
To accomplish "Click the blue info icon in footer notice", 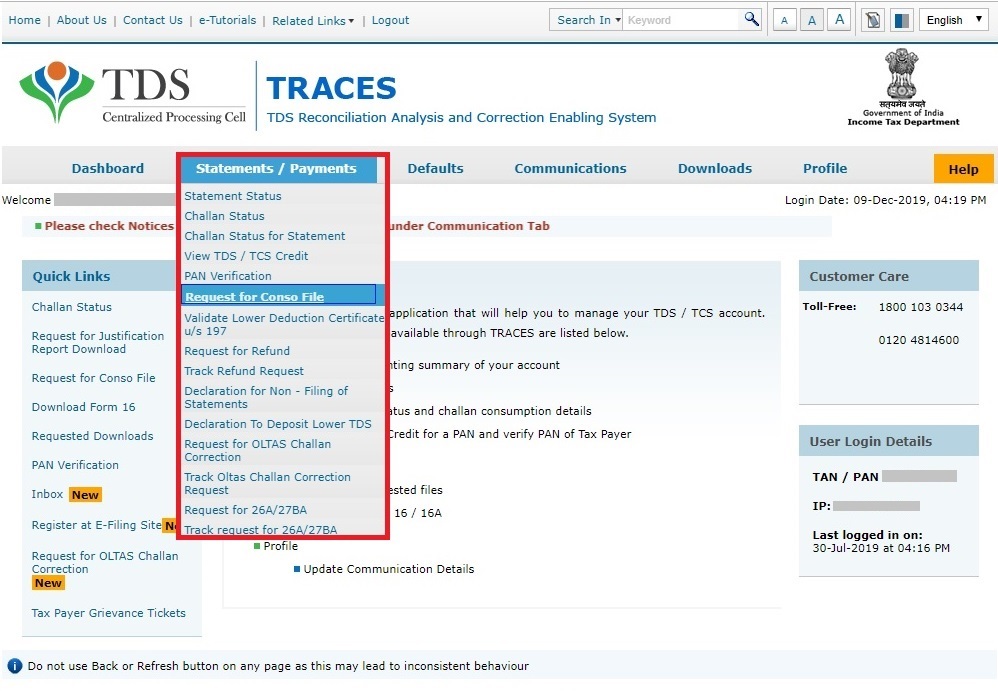I will click(x=14, y=666).
